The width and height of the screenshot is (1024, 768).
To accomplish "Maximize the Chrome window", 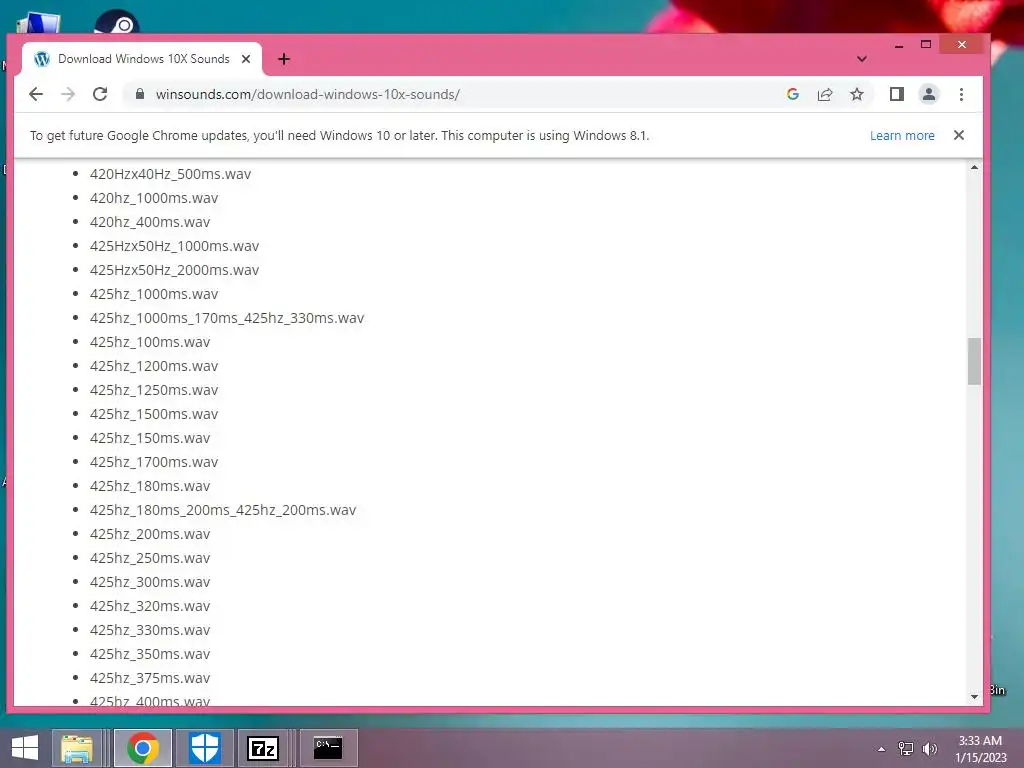I will pyautogui.click(x=926, y=44).
